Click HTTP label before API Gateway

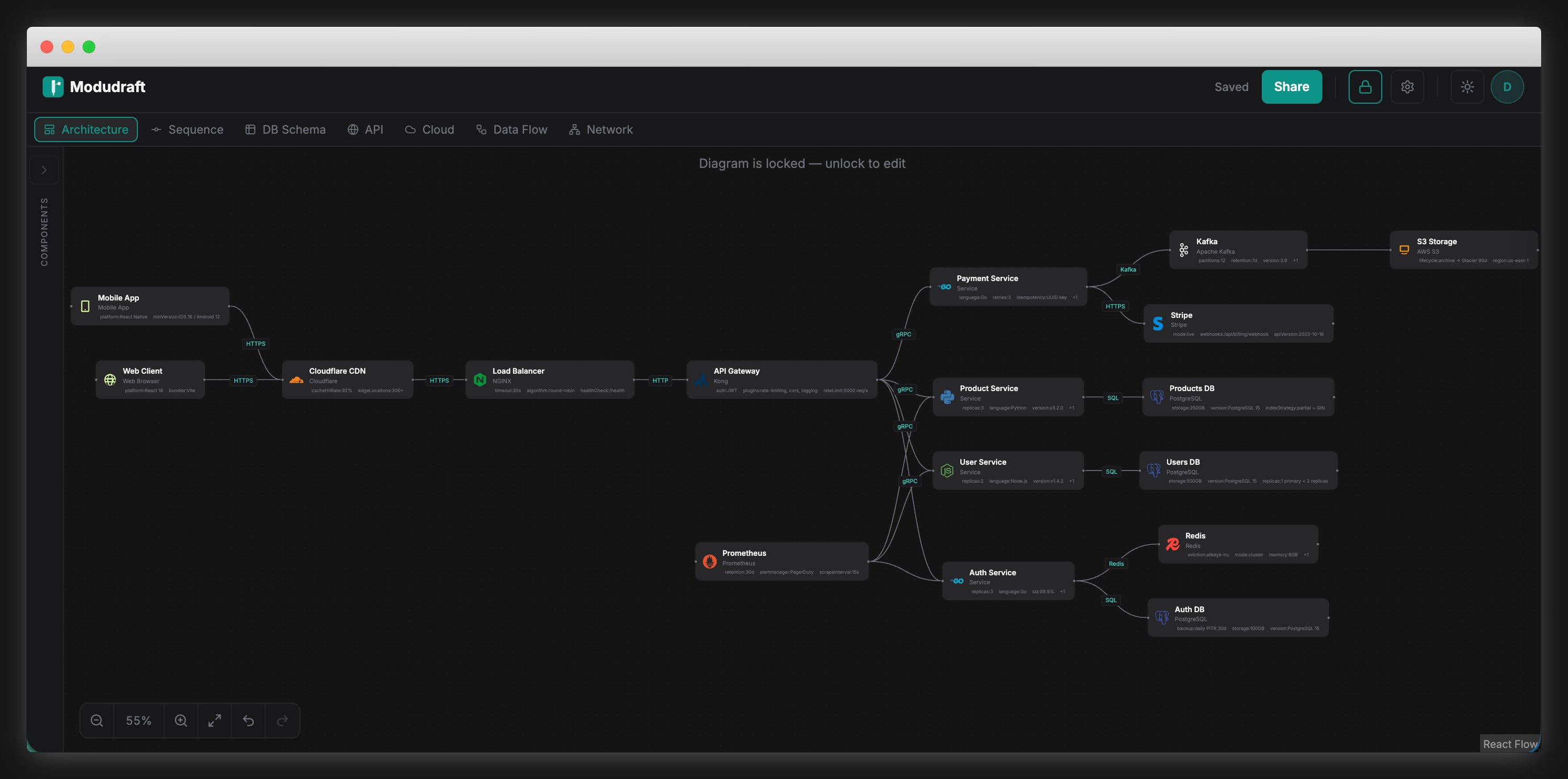pos(660,380)
